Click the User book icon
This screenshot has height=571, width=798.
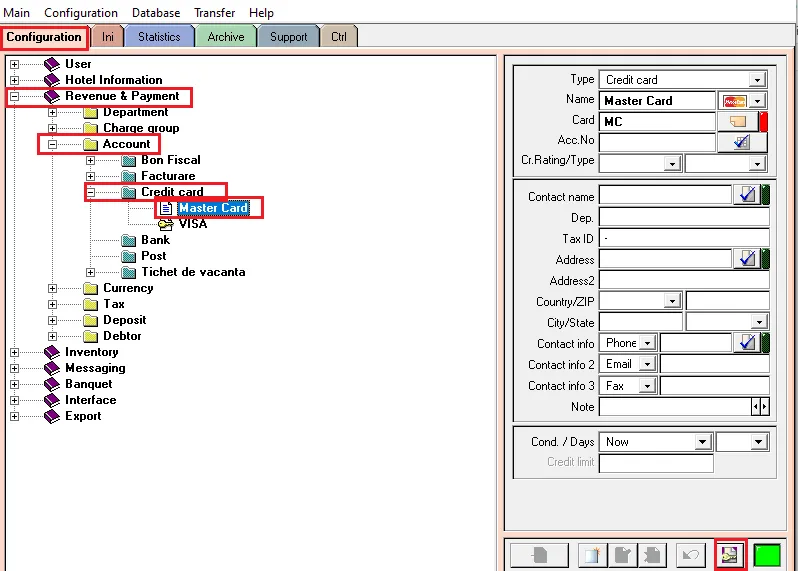pyautogui.click(x=52, y=64)
